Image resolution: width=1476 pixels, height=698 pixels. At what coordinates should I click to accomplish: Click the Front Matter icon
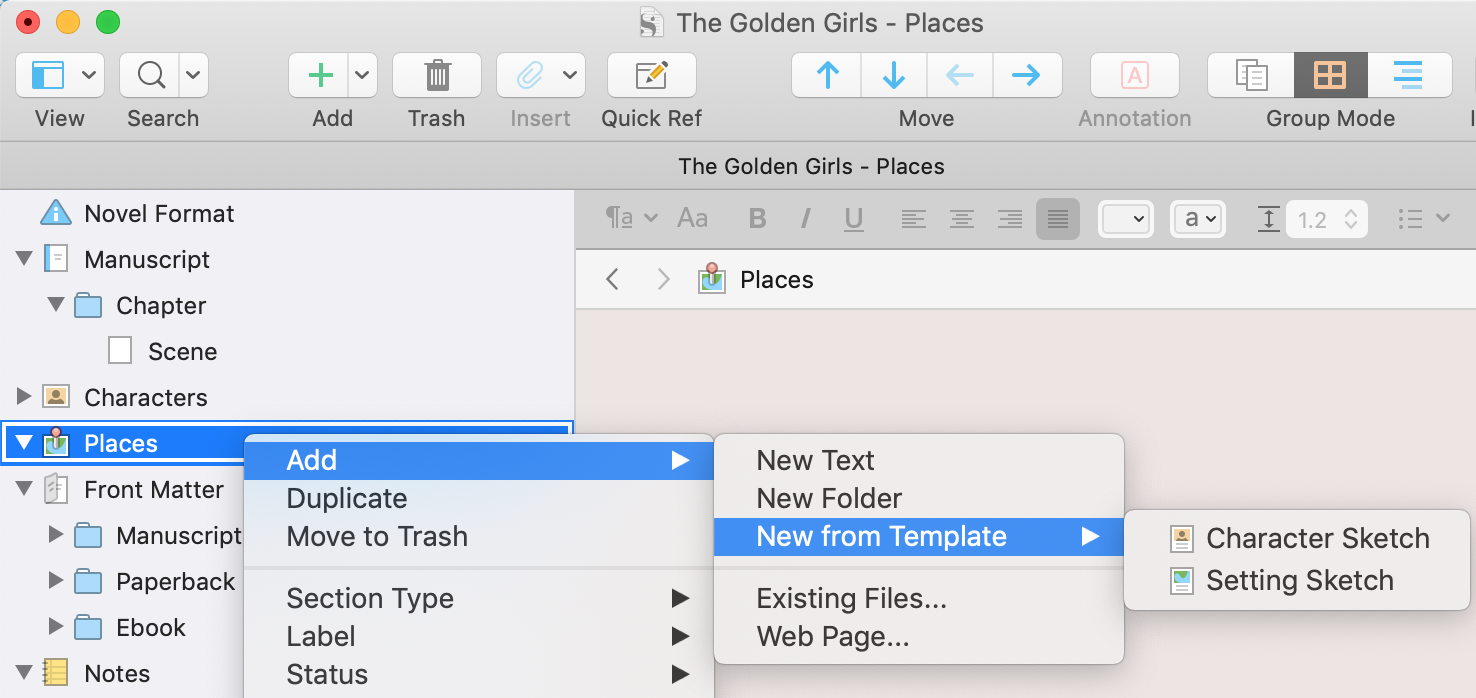pyautogui.click(x=56, y=489)
